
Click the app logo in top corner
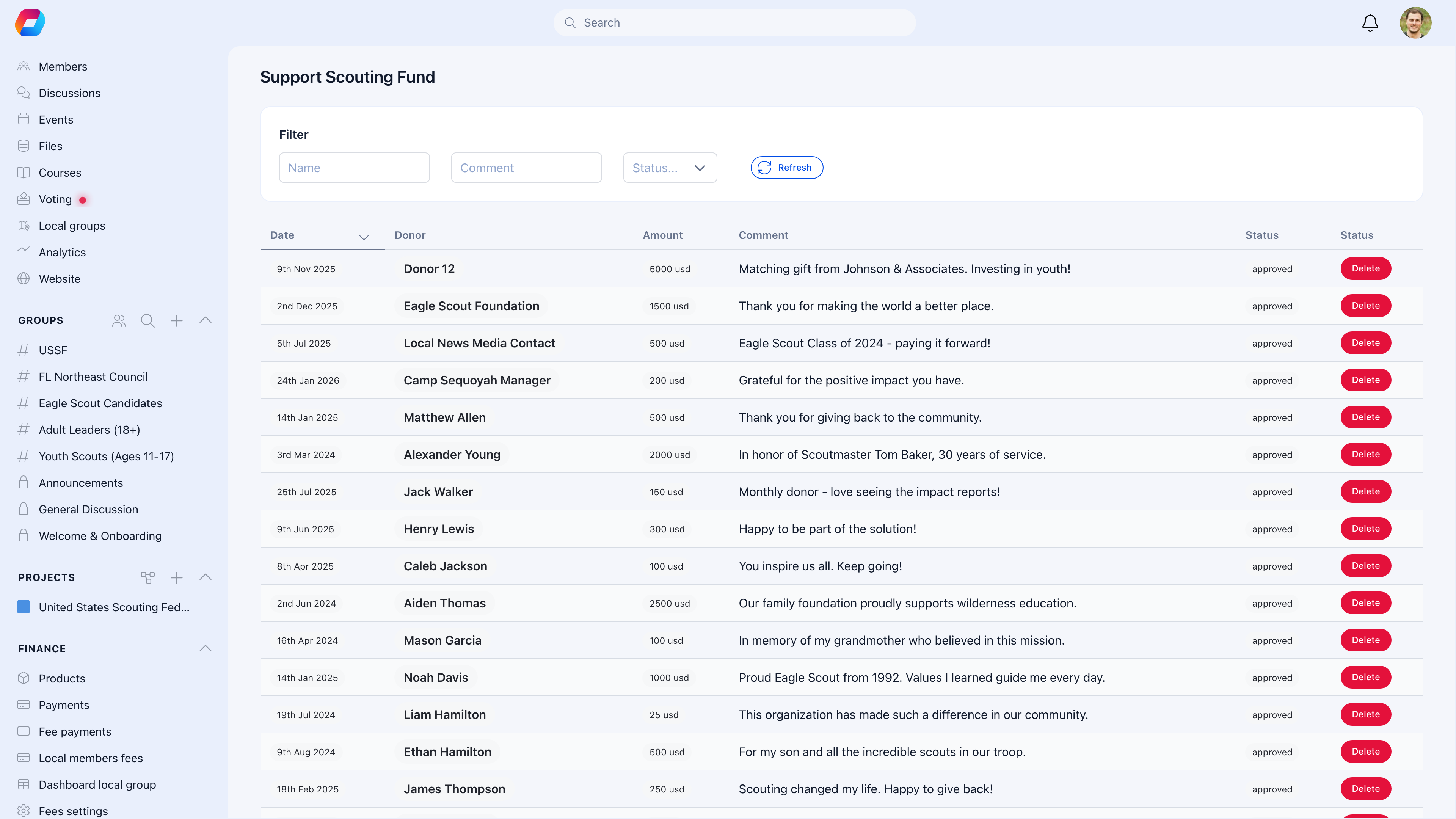click(30, 23)
